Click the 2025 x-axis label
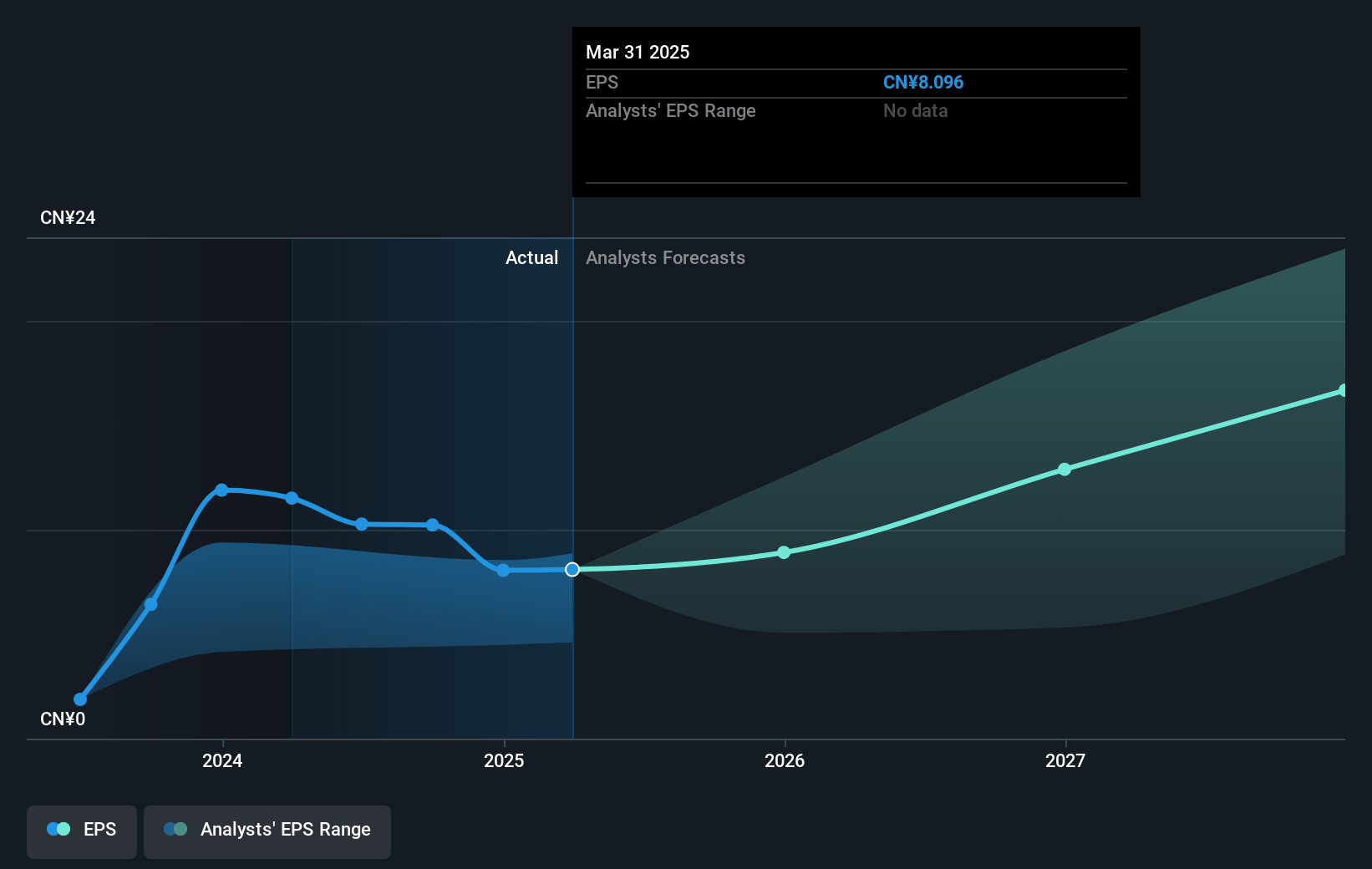The height and width of the screenshot is (869, 1372). (x=504, y=760)
